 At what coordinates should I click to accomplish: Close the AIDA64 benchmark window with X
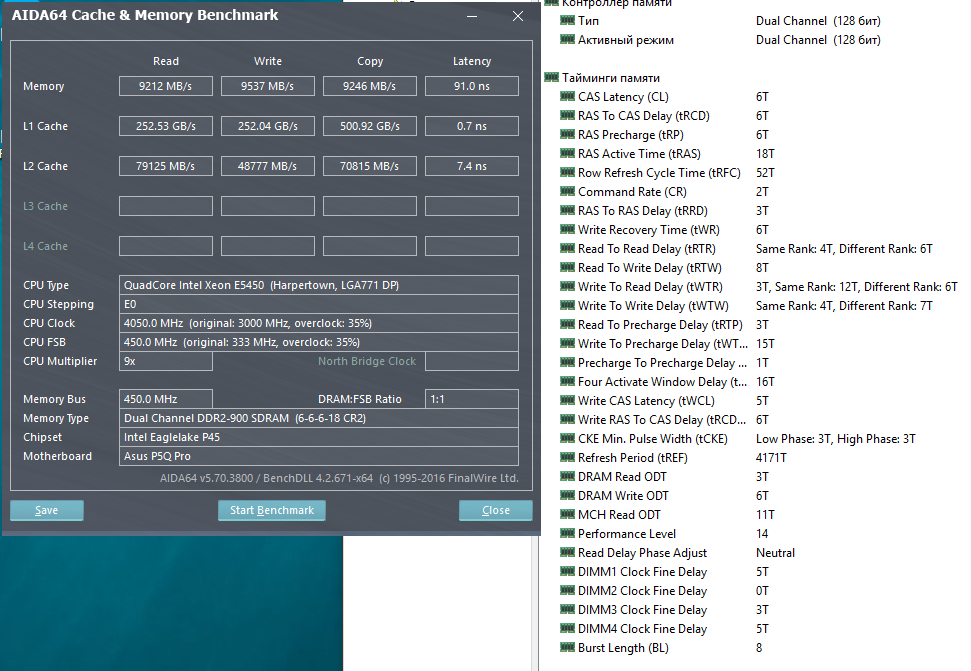tap(518, 16)
